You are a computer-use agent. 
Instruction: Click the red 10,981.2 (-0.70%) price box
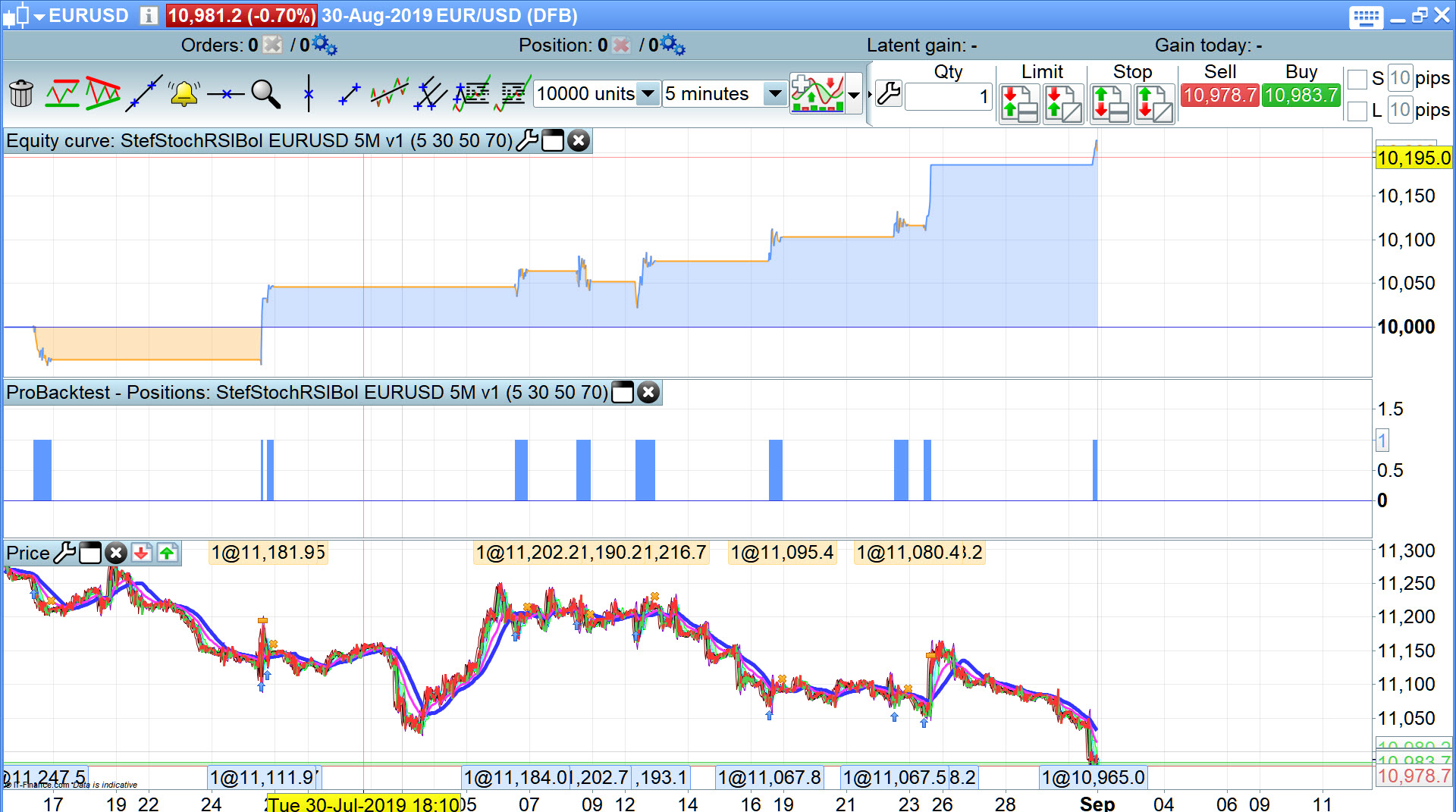(x=241, y=15)
